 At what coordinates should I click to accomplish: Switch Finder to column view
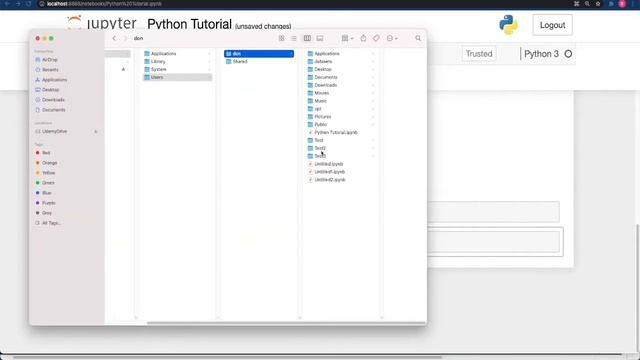pyautogui.click(x=307, y=38)
